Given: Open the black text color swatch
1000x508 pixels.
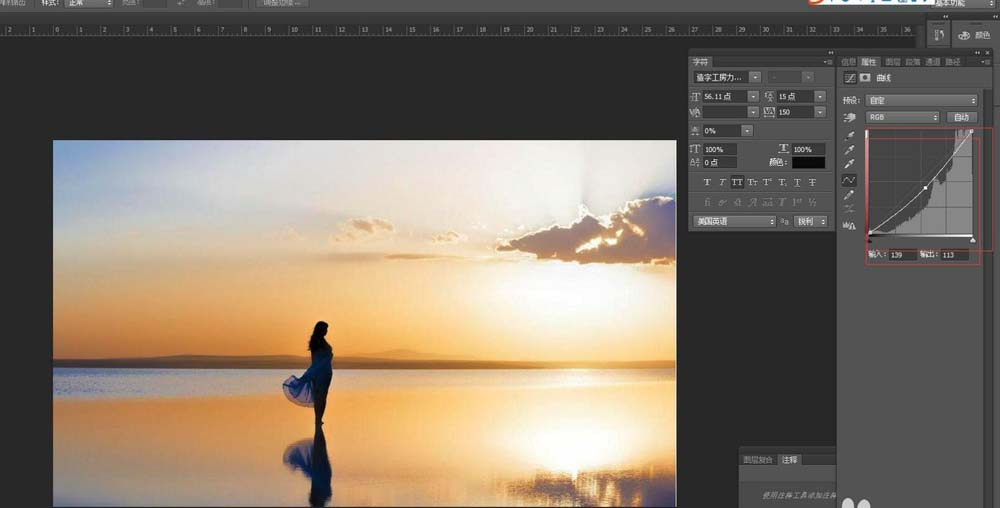Looking at the screenshot, I should [x=808, y=163].
